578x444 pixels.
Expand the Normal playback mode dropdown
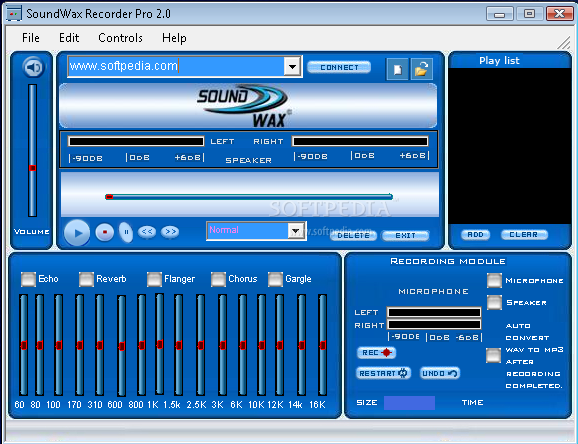pos(296,231)
